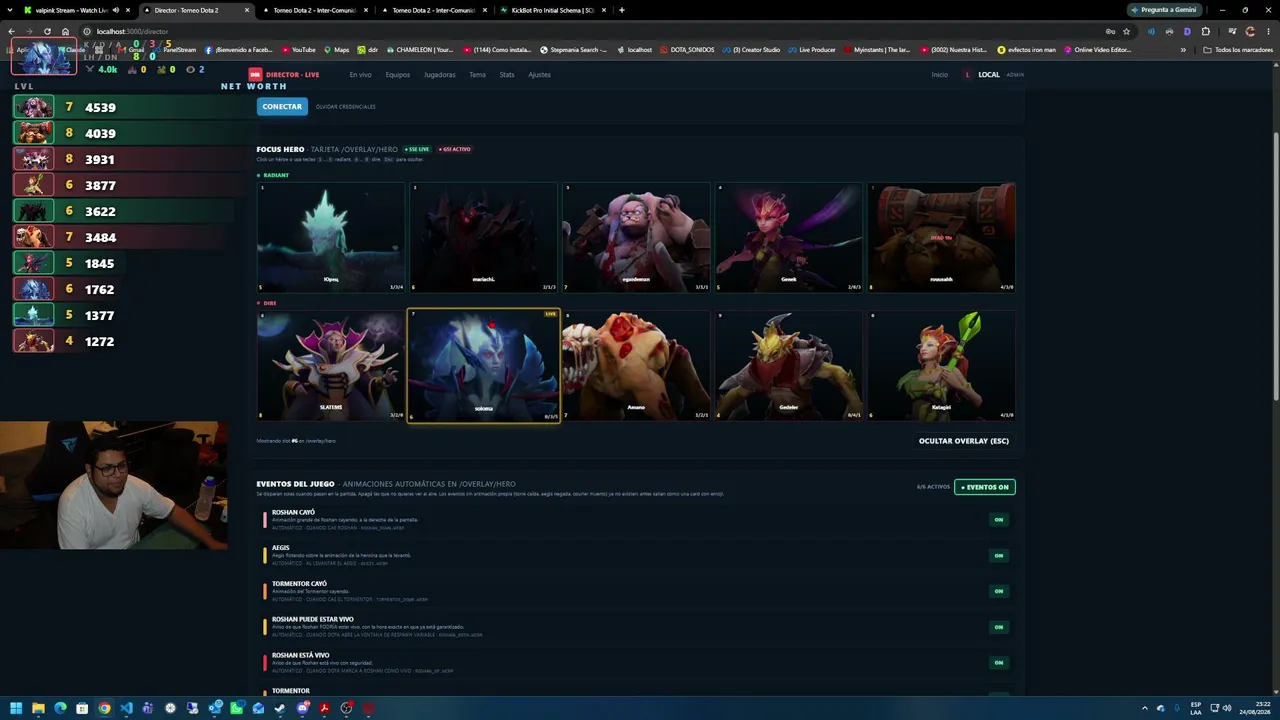Focus the Dire hero card Katagiri
This screenshot has height=720, width=1280.
click(x=941, y=365)
